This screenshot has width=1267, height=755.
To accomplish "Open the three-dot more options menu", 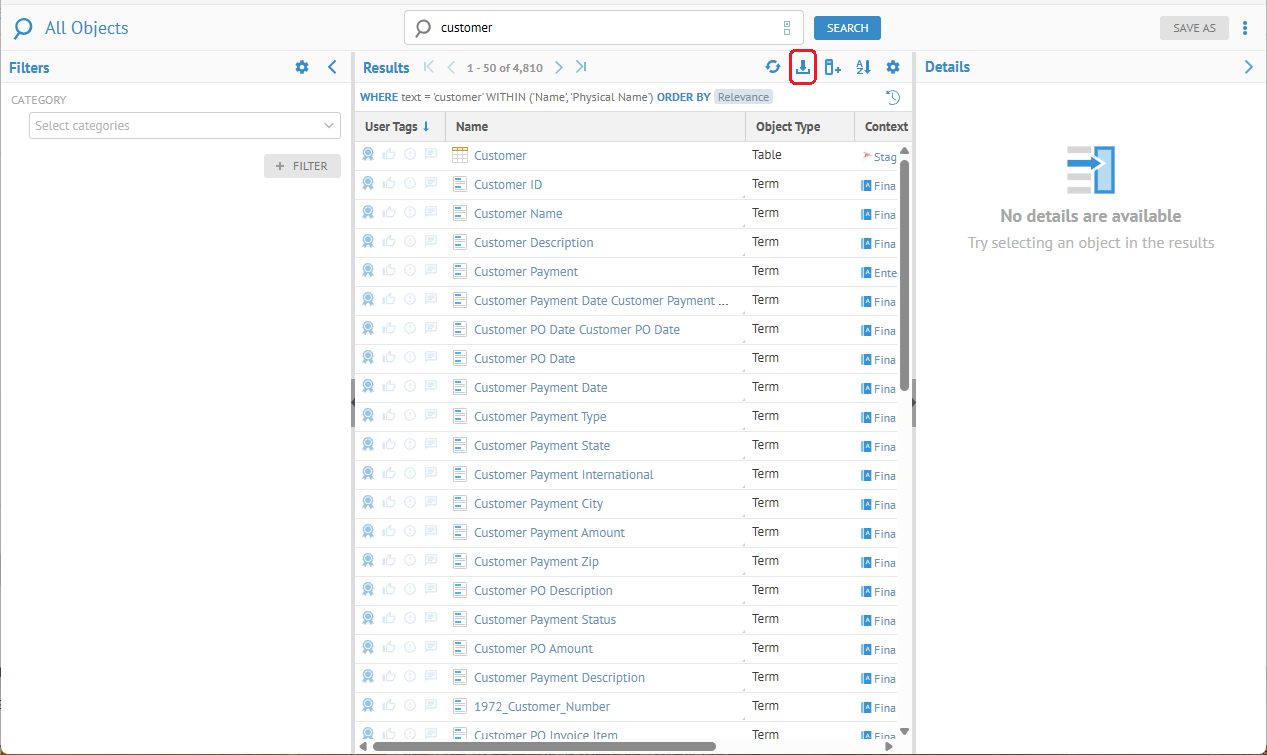I will coord(1245,28).
